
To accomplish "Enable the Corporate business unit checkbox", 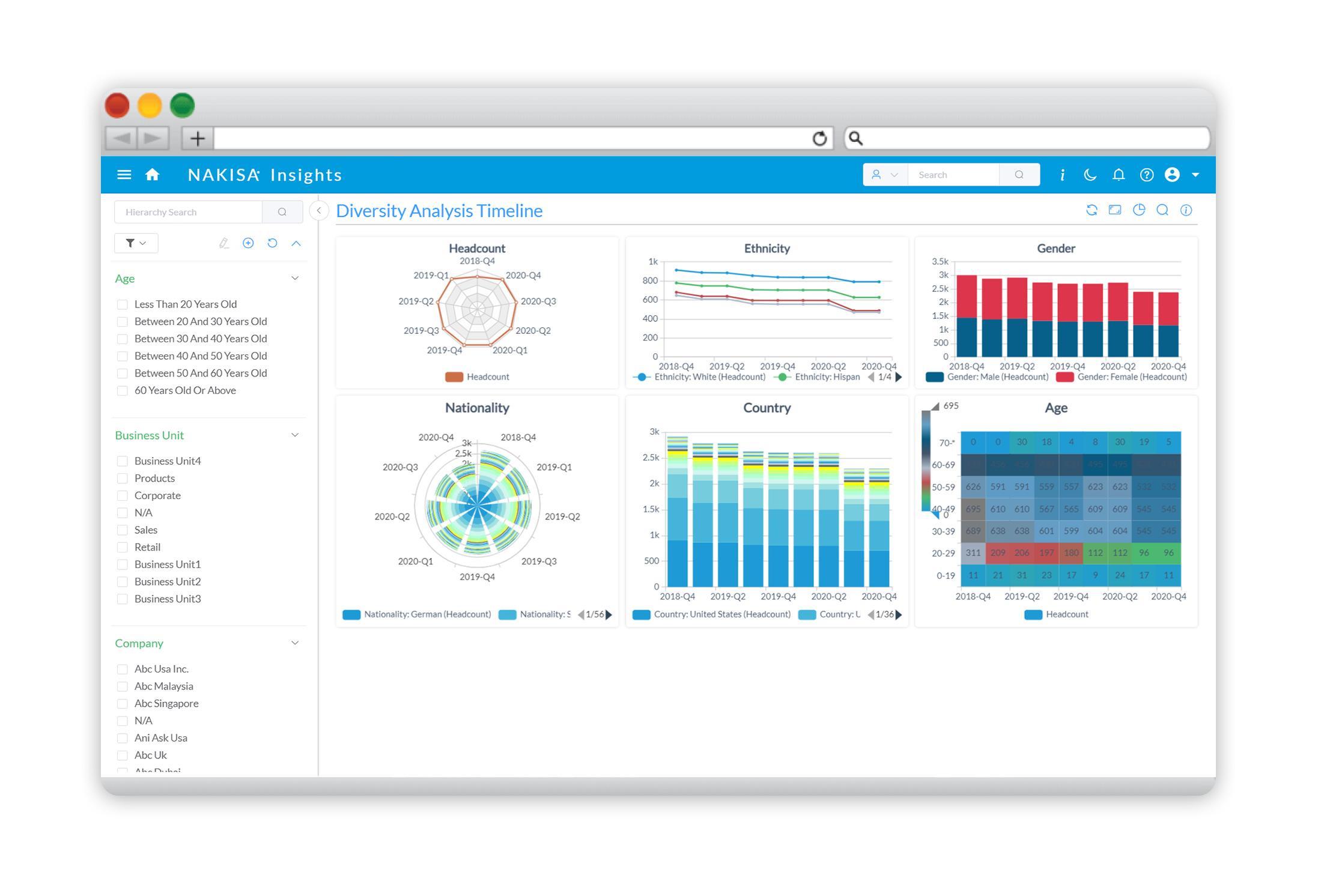I will [123, 495].
